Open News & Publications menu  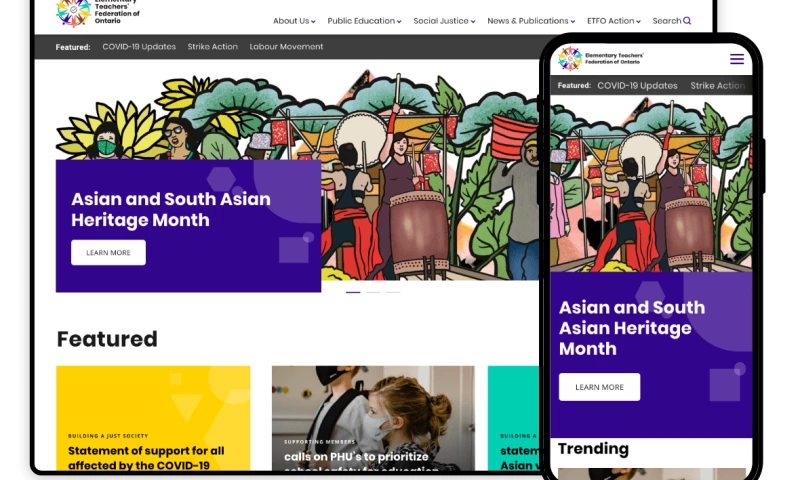(x=531, y=21)
